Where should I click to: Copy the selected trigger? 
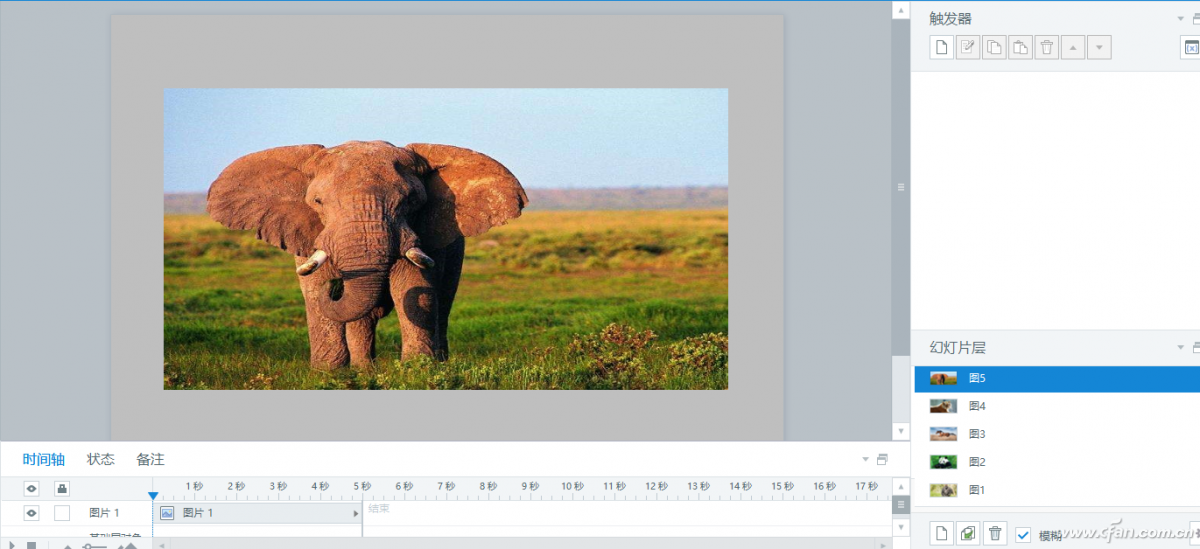point(994,47)
